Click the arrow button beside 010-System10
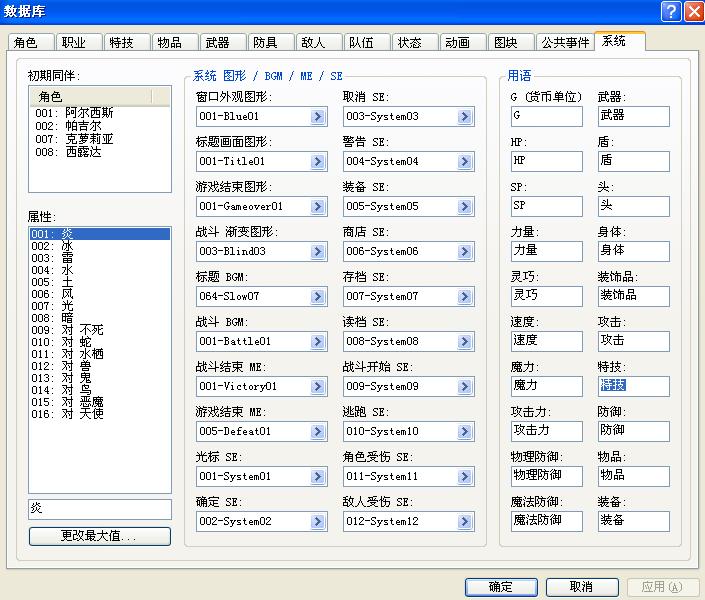This screenshot has height=600, width=705. coord(464,431)
